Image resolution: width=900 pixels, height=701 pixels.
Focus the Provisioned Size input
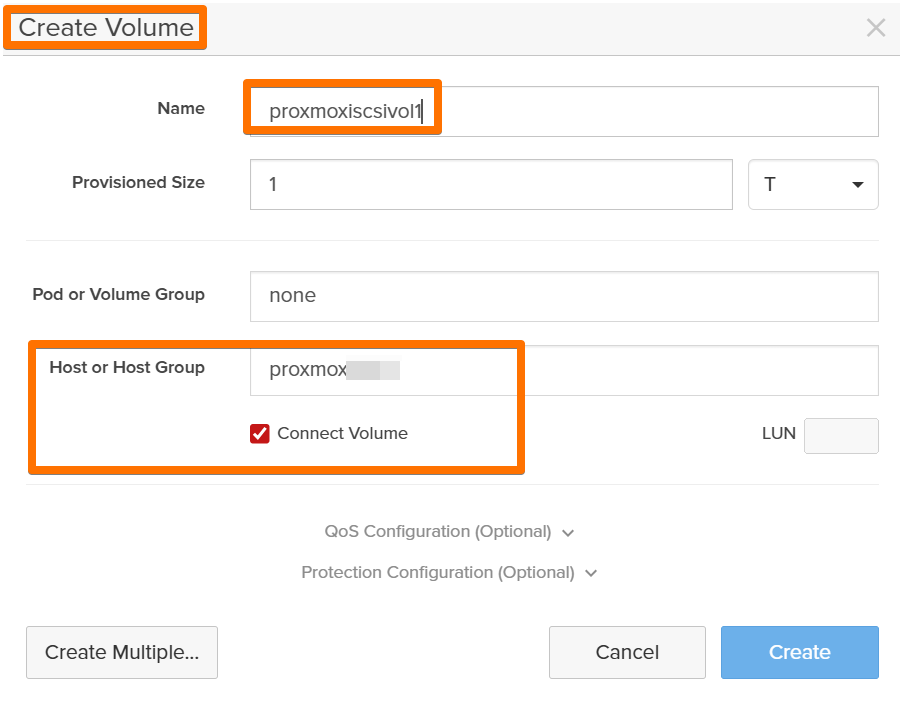(490, 185)
